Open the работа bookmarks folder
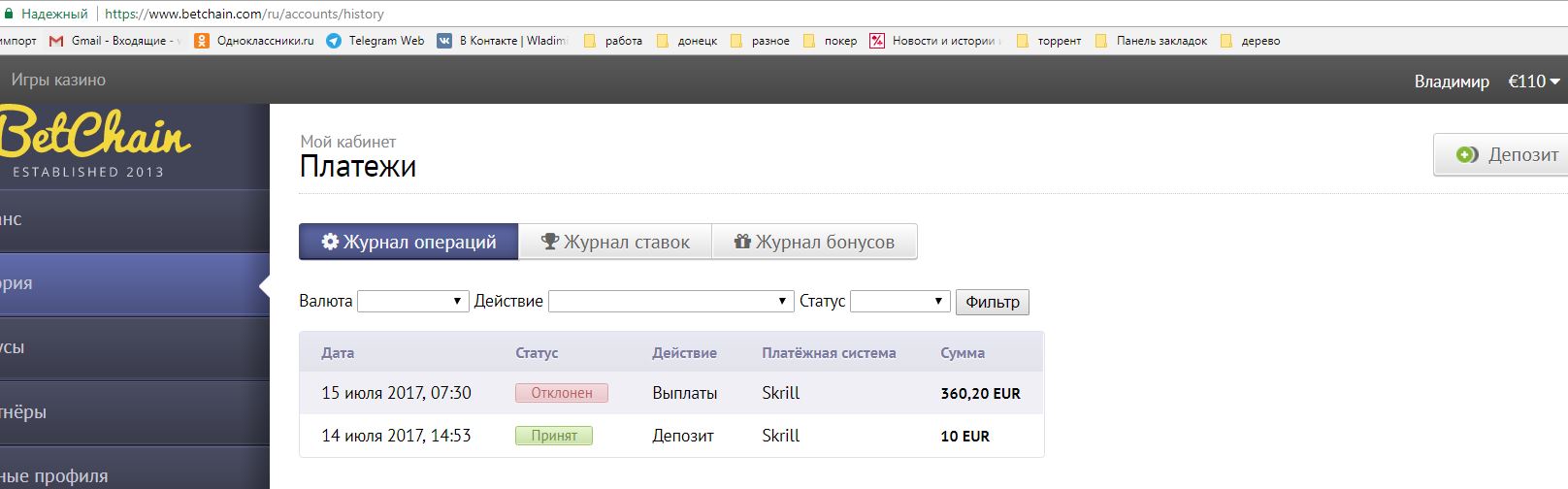The image size is (1568, 489). (x=613, y=41)
